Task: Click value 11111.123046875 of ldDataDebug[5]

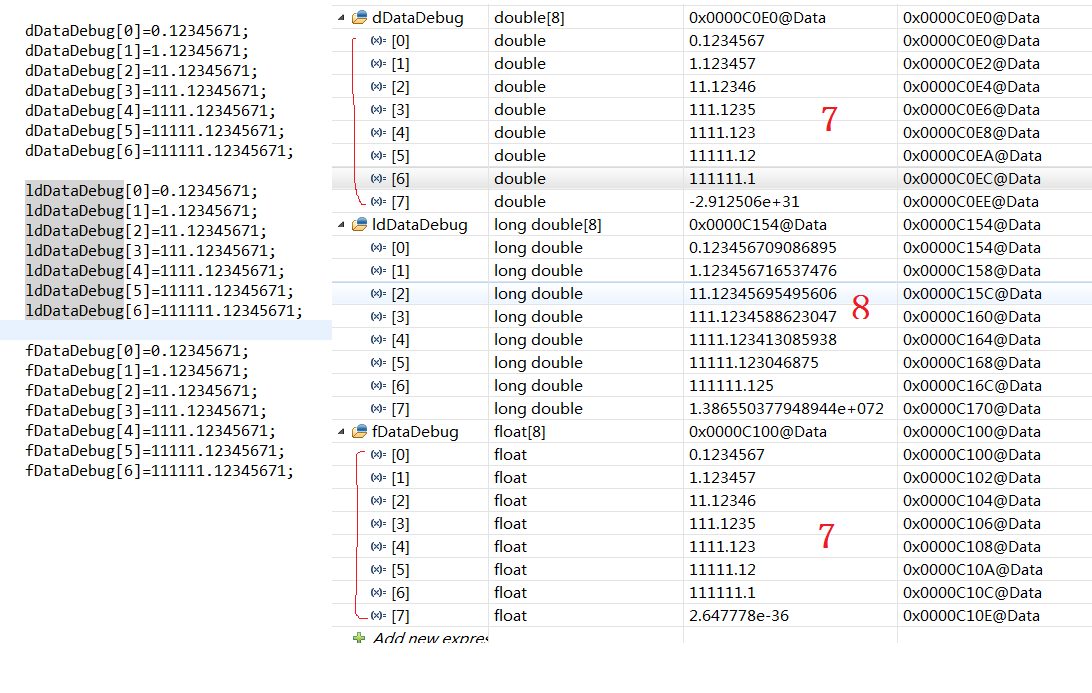Action: point(754,362)
